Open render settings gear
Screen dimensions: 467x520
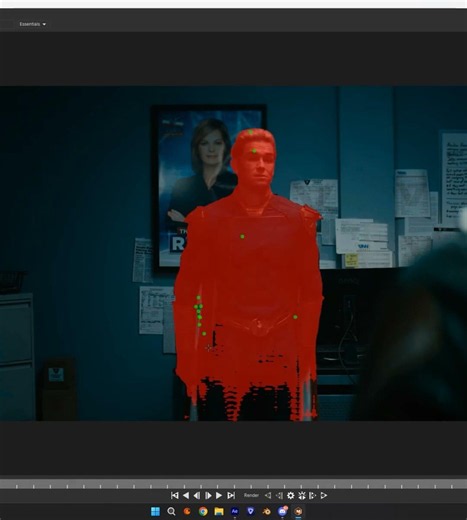291,496
